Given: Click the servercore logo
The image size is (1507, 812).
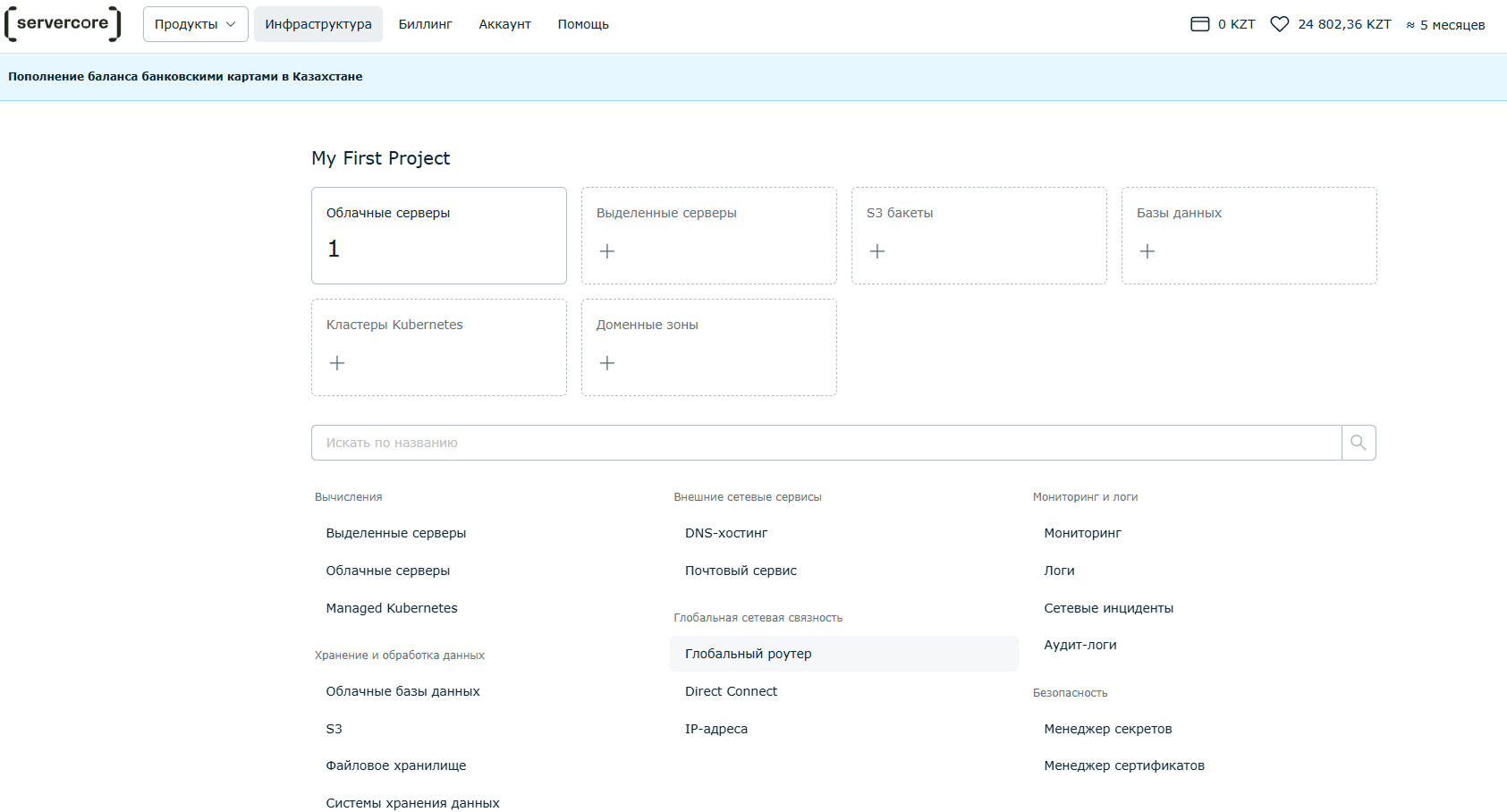Looking at the screenshot, I should [x=63, y=24].
